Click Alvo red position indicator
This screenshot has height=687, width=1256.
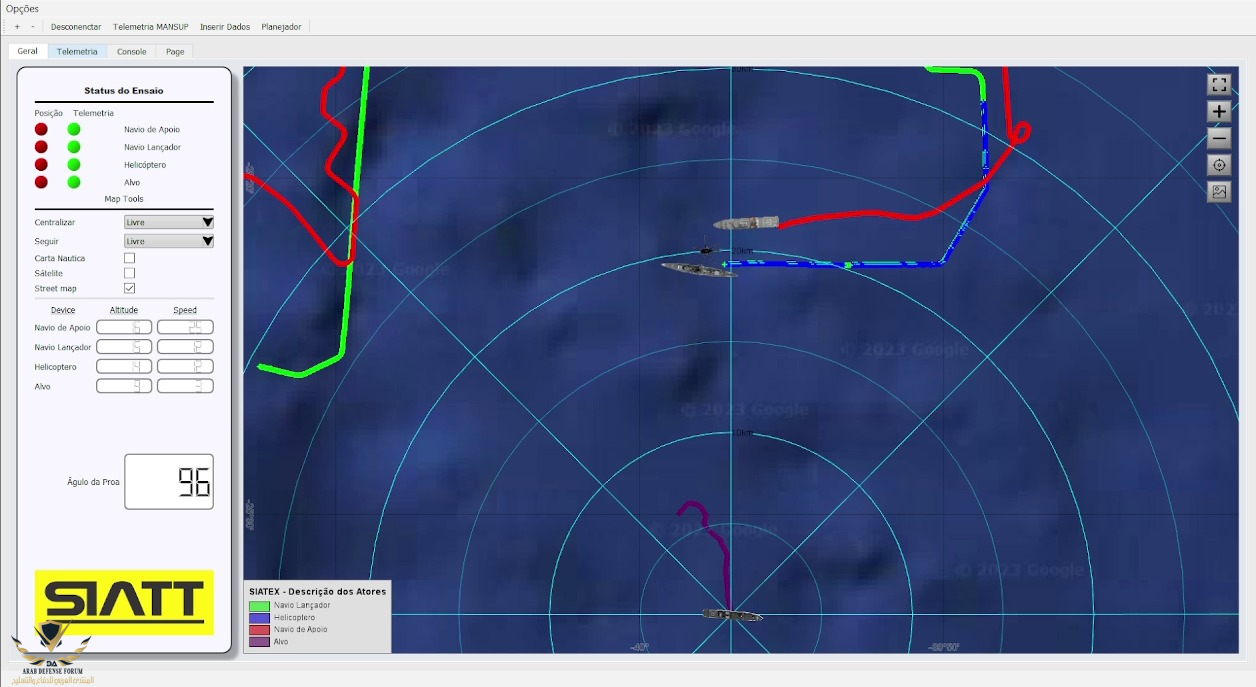tap(41, 182)
